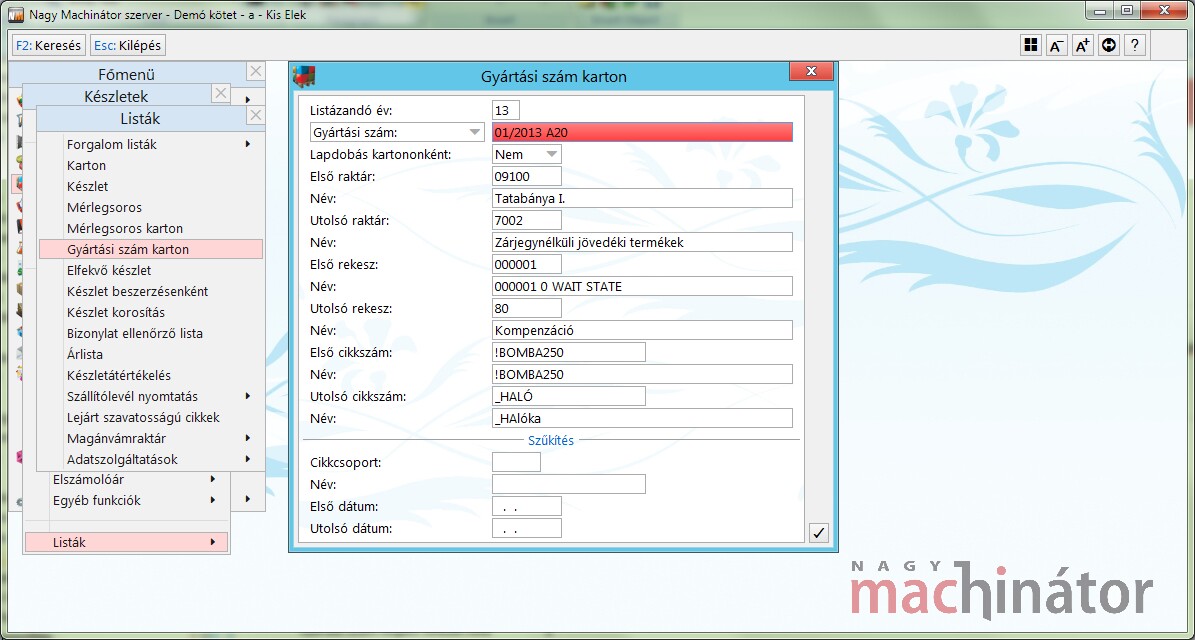The height and width of the screenshot is (640, 1195).
Task: Open help with the question mark icon
Action: (x=1135, y=46)
